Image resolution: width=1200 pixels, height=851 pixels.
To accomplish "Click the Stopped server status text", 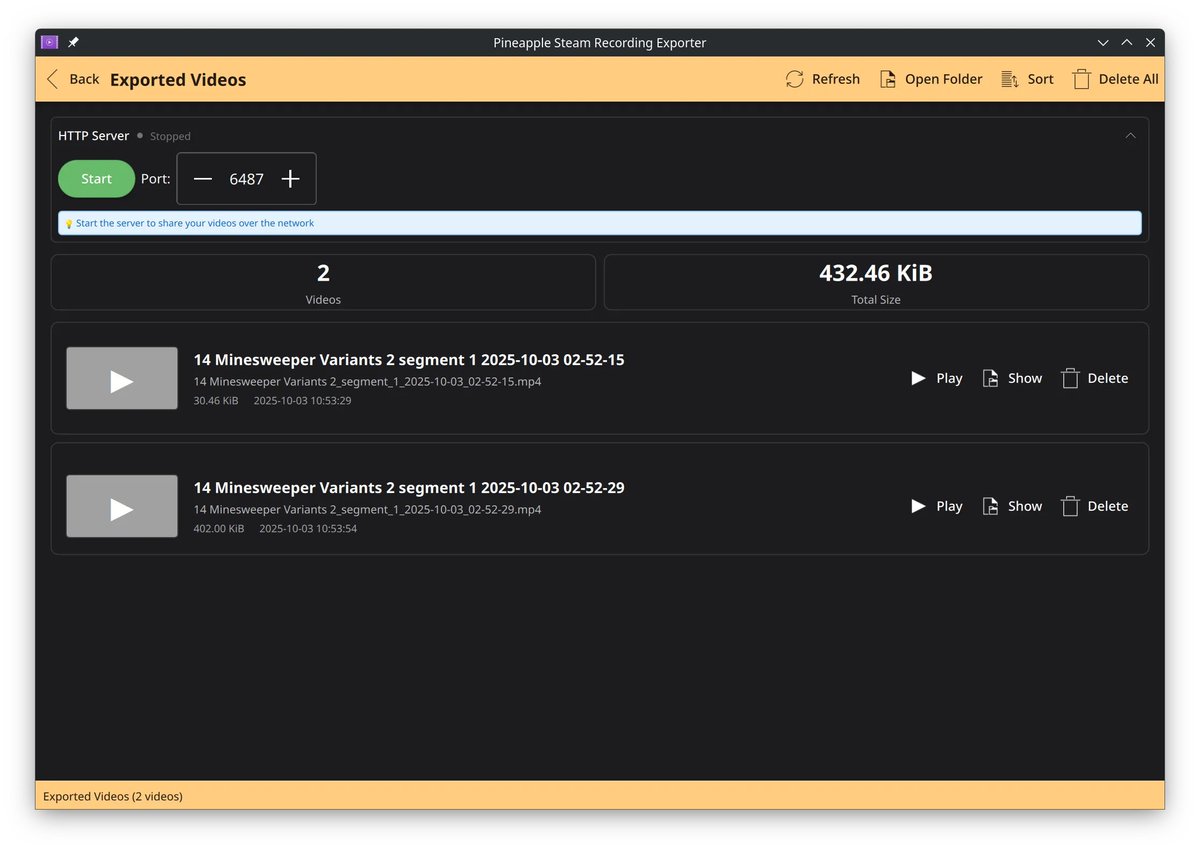I will pos(170,136).
